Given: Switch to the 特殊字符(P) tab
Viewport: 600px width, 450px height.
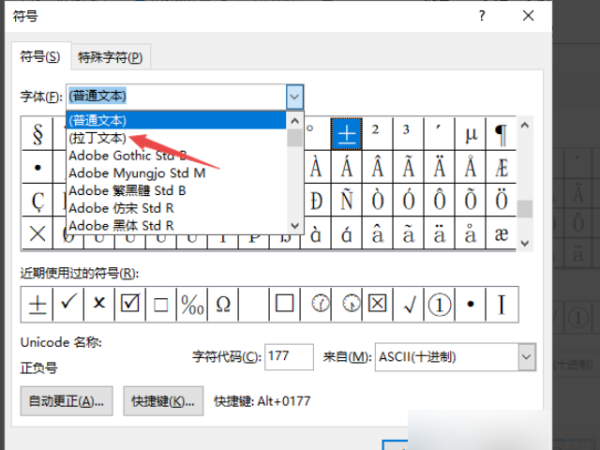Looking at the screenshot, I should click(x=110, y=57).
